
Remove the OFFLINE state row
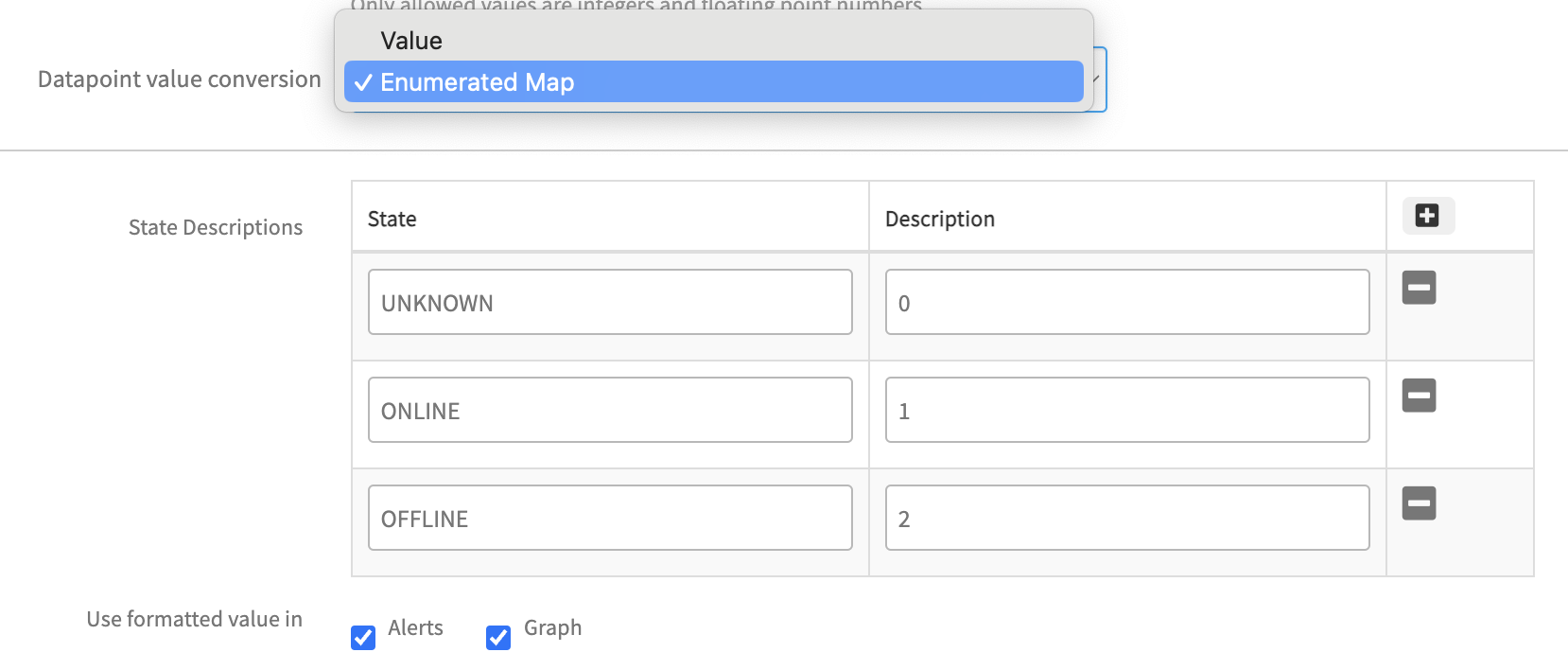tap(1419, 503)
